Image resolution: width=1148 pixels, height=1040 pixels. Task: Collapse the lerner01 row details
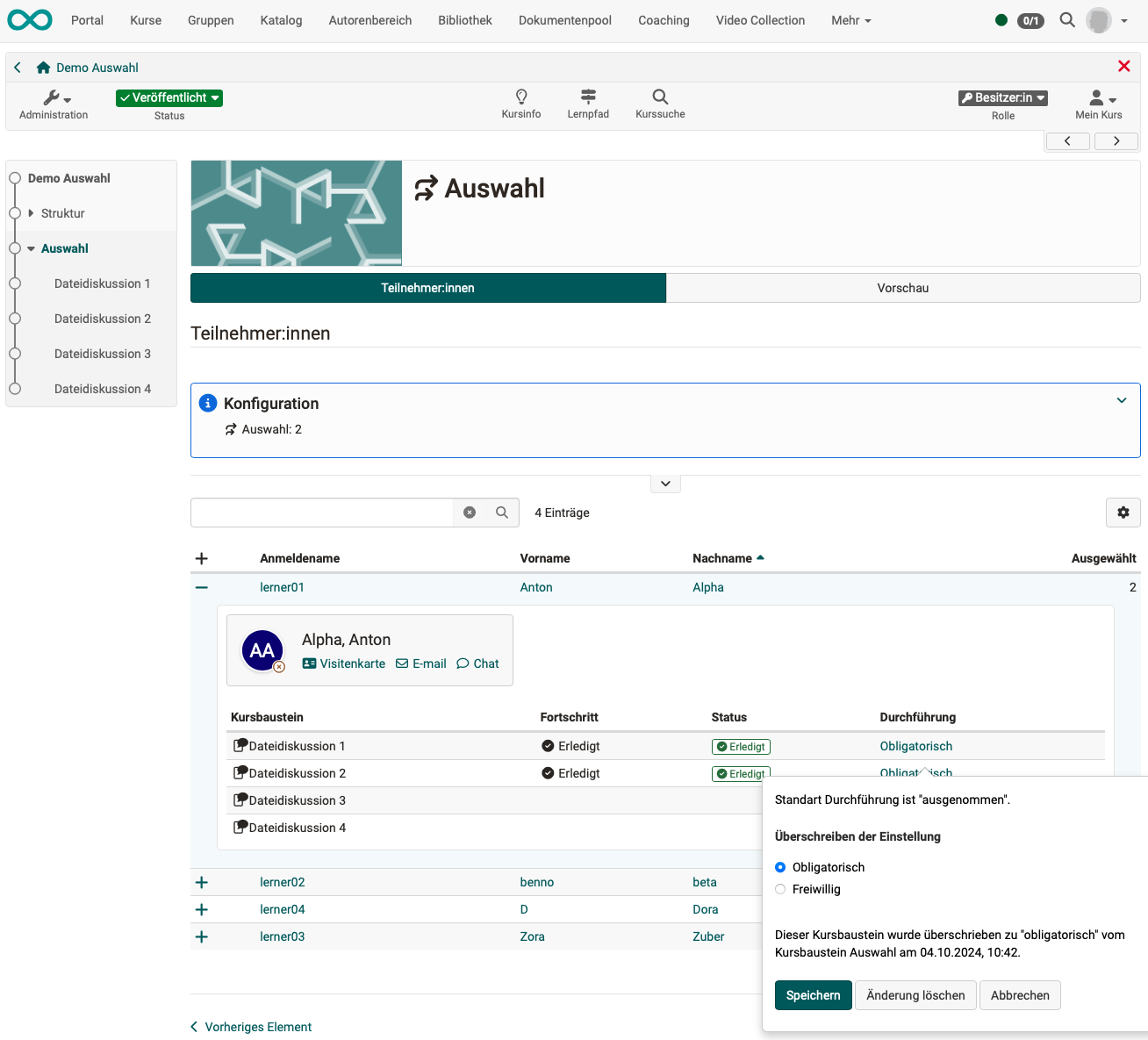click(202, 587)
